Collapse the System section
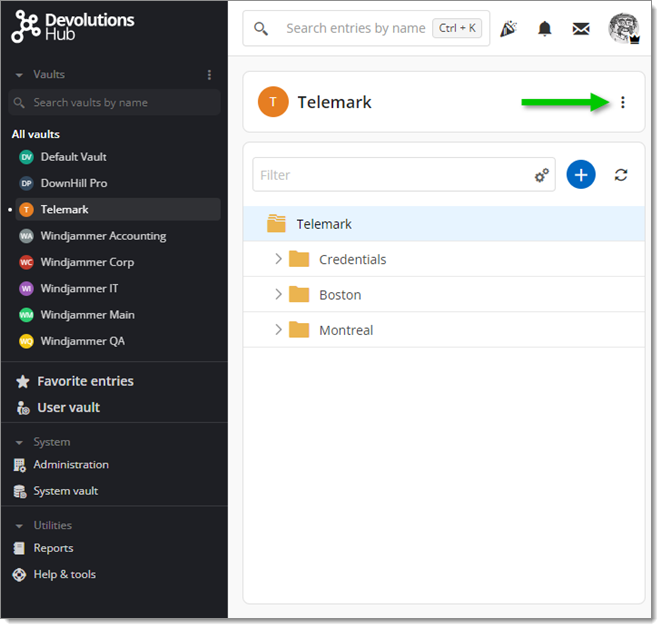Viewport: 662px width, 629px height. [19, 443]
